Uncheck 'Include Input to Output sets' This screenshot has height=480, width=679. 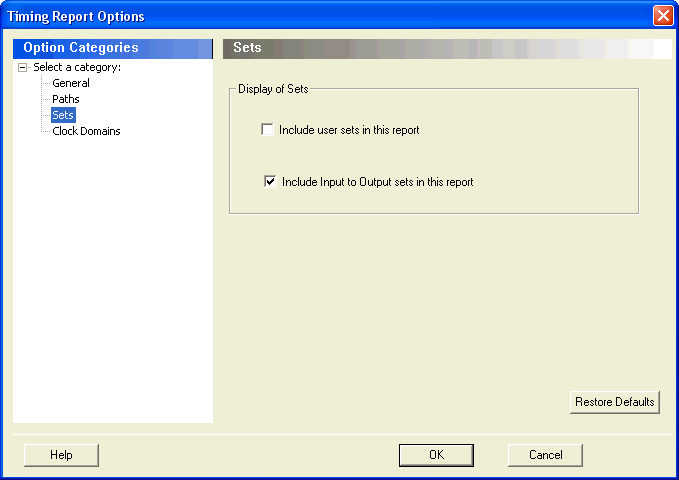(270, 182)
